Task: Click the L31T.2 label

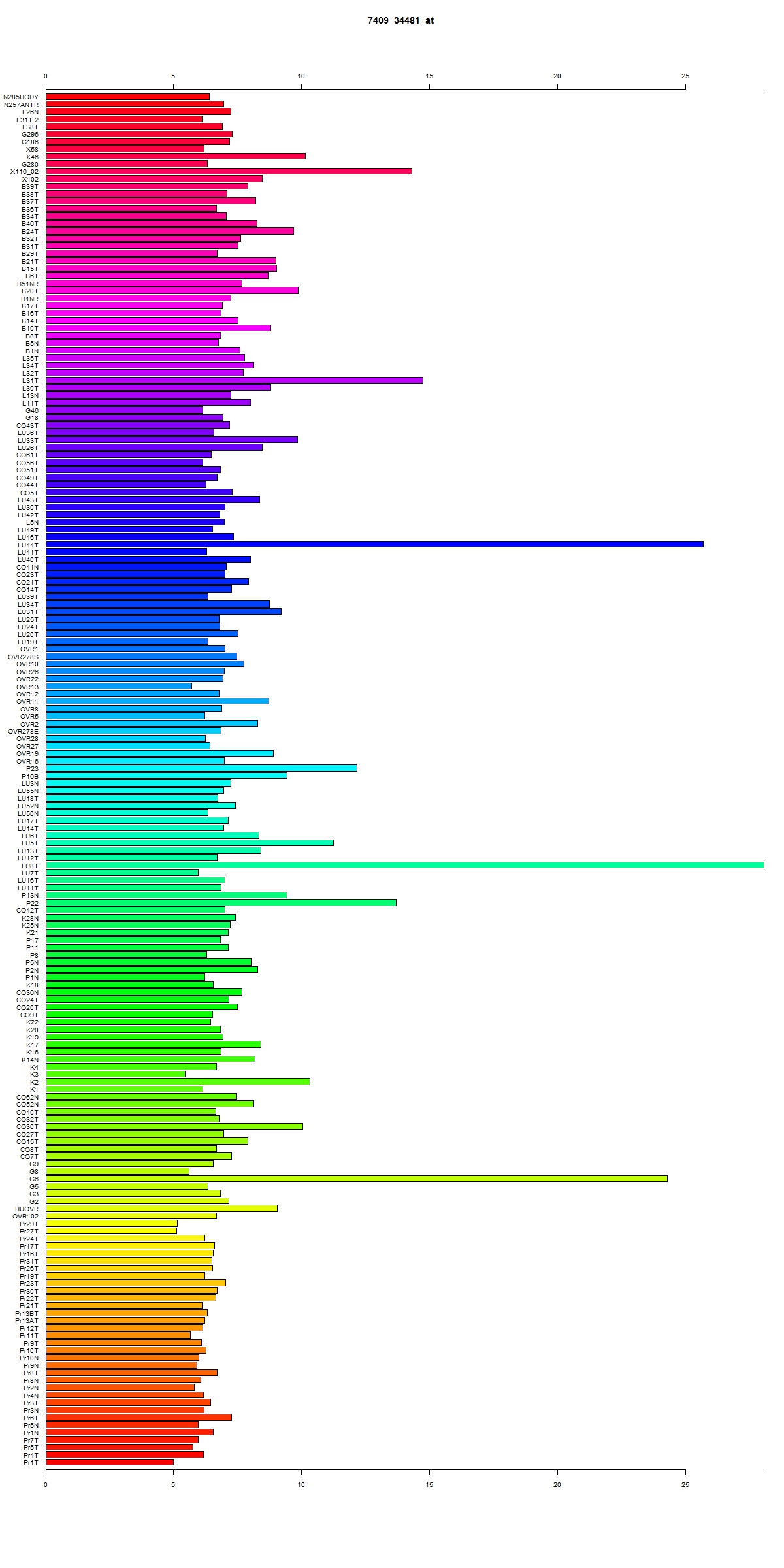Action: pyautogui.click(x=28, y=120)
